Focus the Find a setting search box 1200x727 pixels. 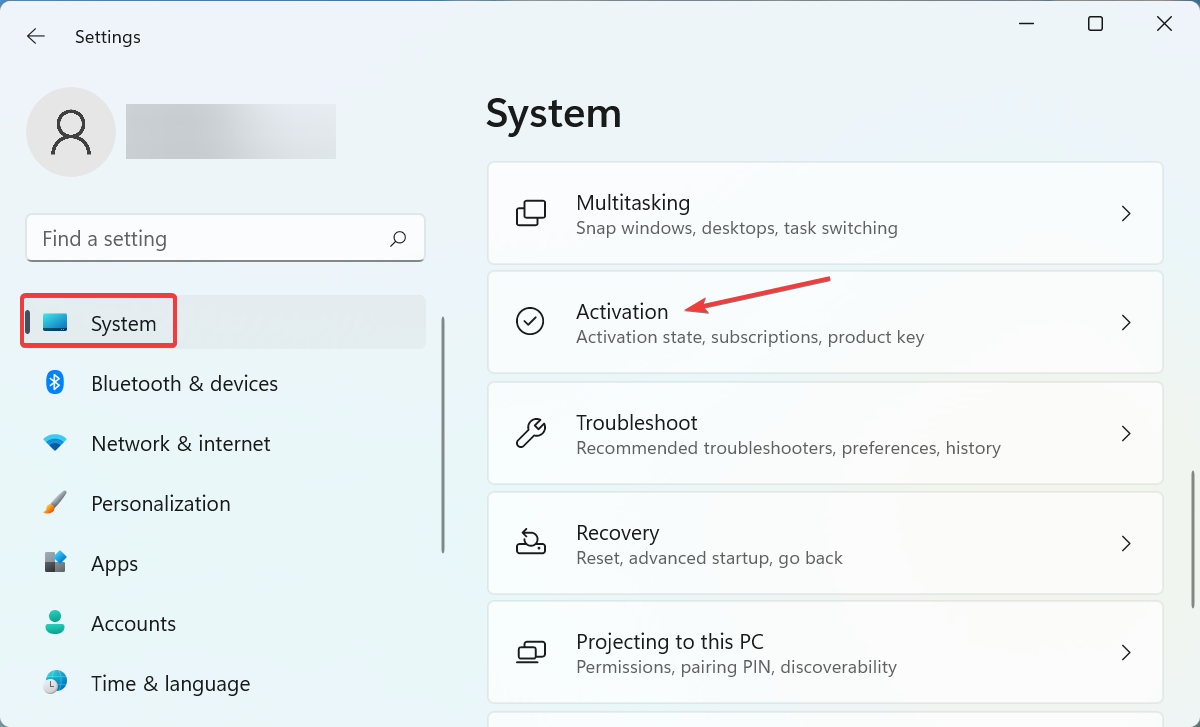click(225, 238)
